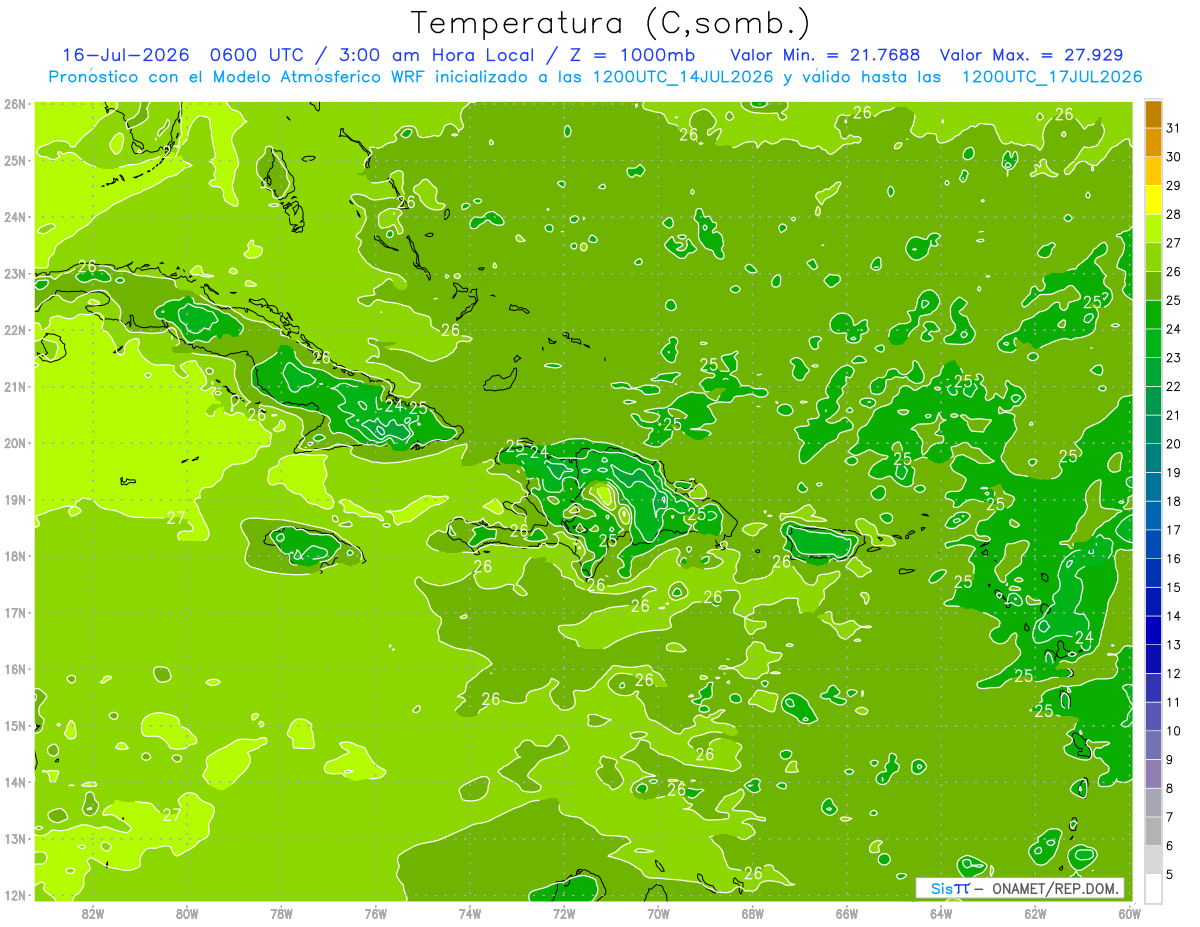
Task: Click the orange band between 30 and 31 on color scale
Action: click(1153, 142)
